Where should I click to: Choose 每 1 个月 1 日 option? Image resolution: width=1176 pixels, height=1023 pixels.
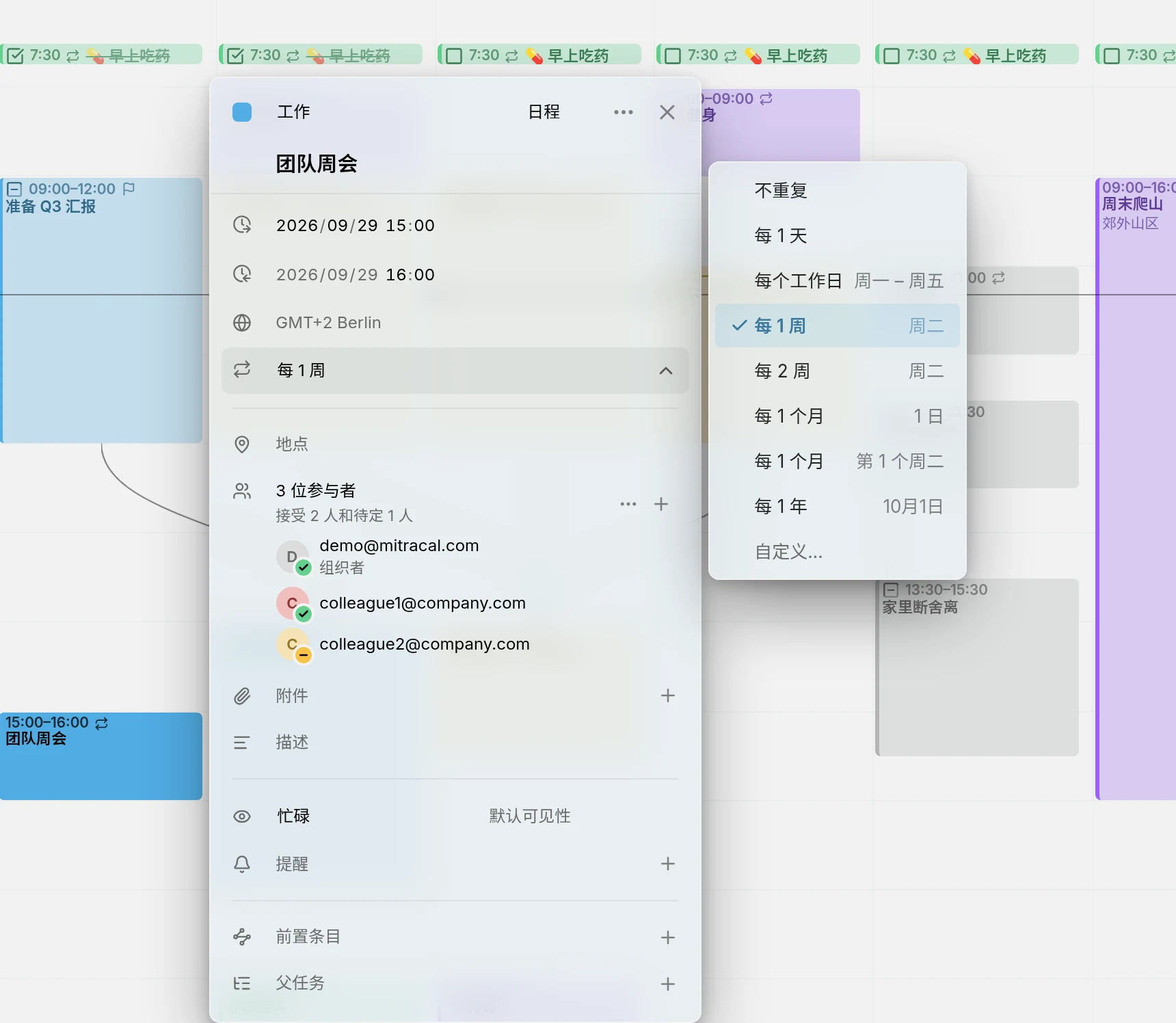(x=838, y=416)
